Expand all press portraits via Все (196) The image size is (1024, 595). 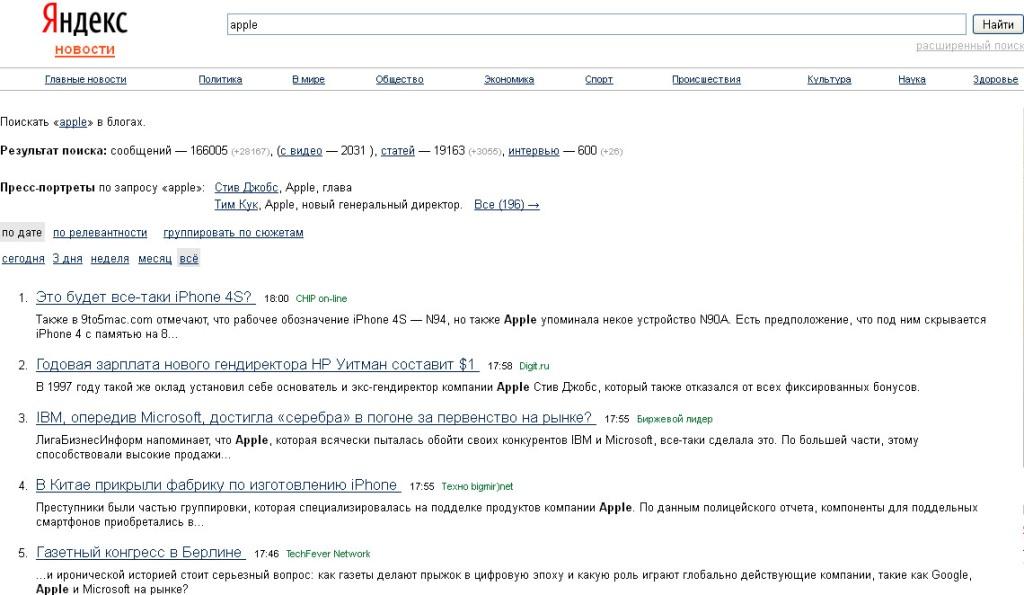(506, 205)
